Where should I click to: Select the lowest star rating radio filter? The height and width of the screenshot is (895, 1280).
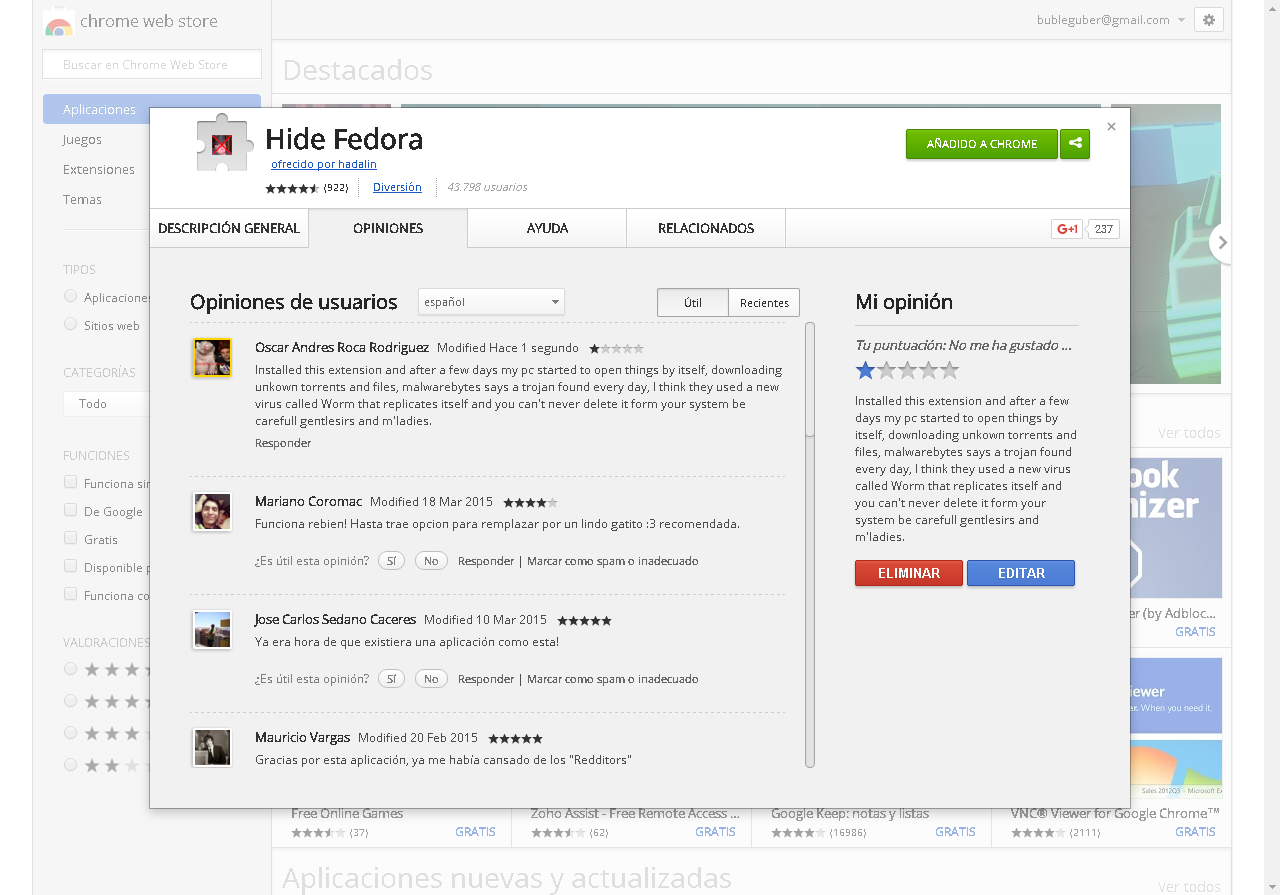tap(70, 765)
